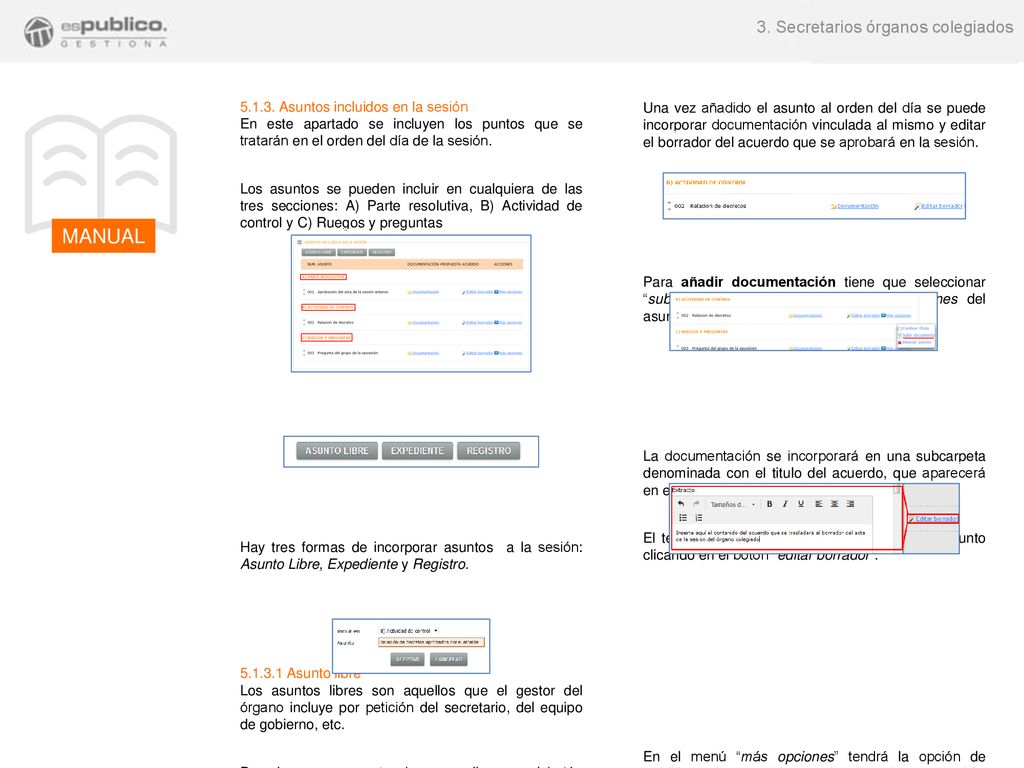Click the 3. Secretarios órganos colegiados header text
Viewport: 1024px width, 768px height.
885,27
